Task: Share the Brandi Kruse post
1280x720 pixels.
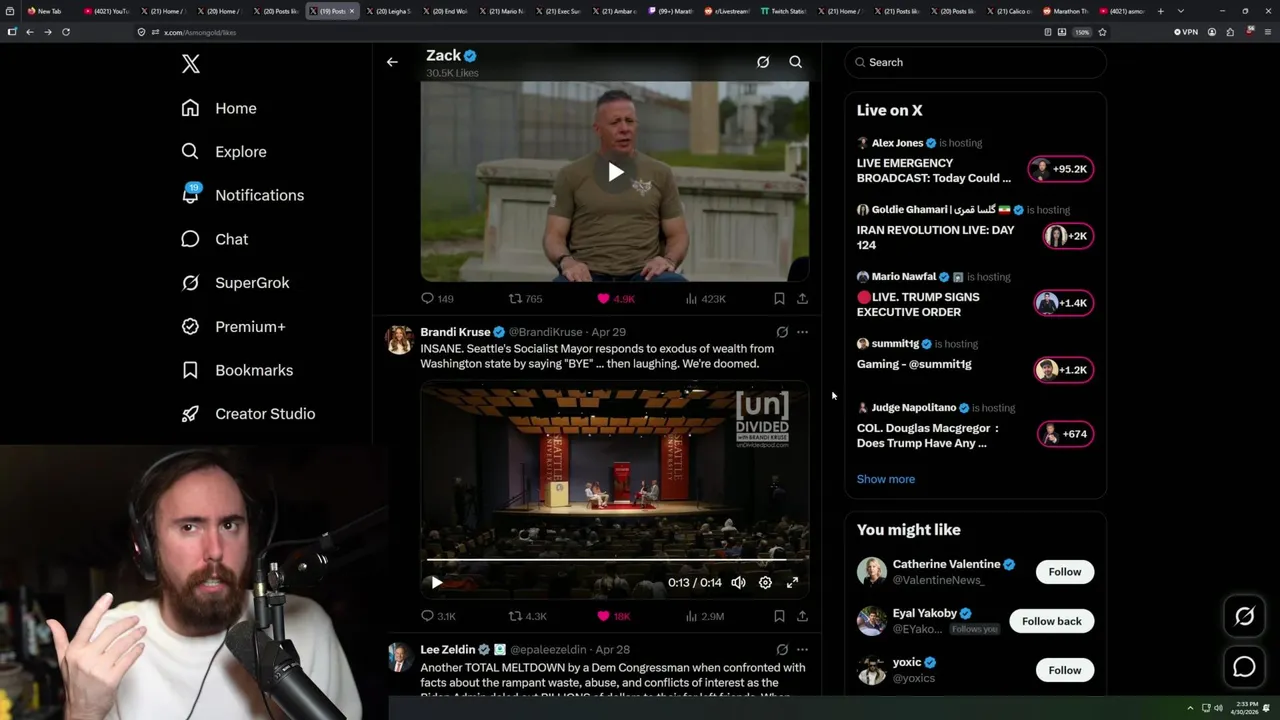Action: [x=802, y=616]
